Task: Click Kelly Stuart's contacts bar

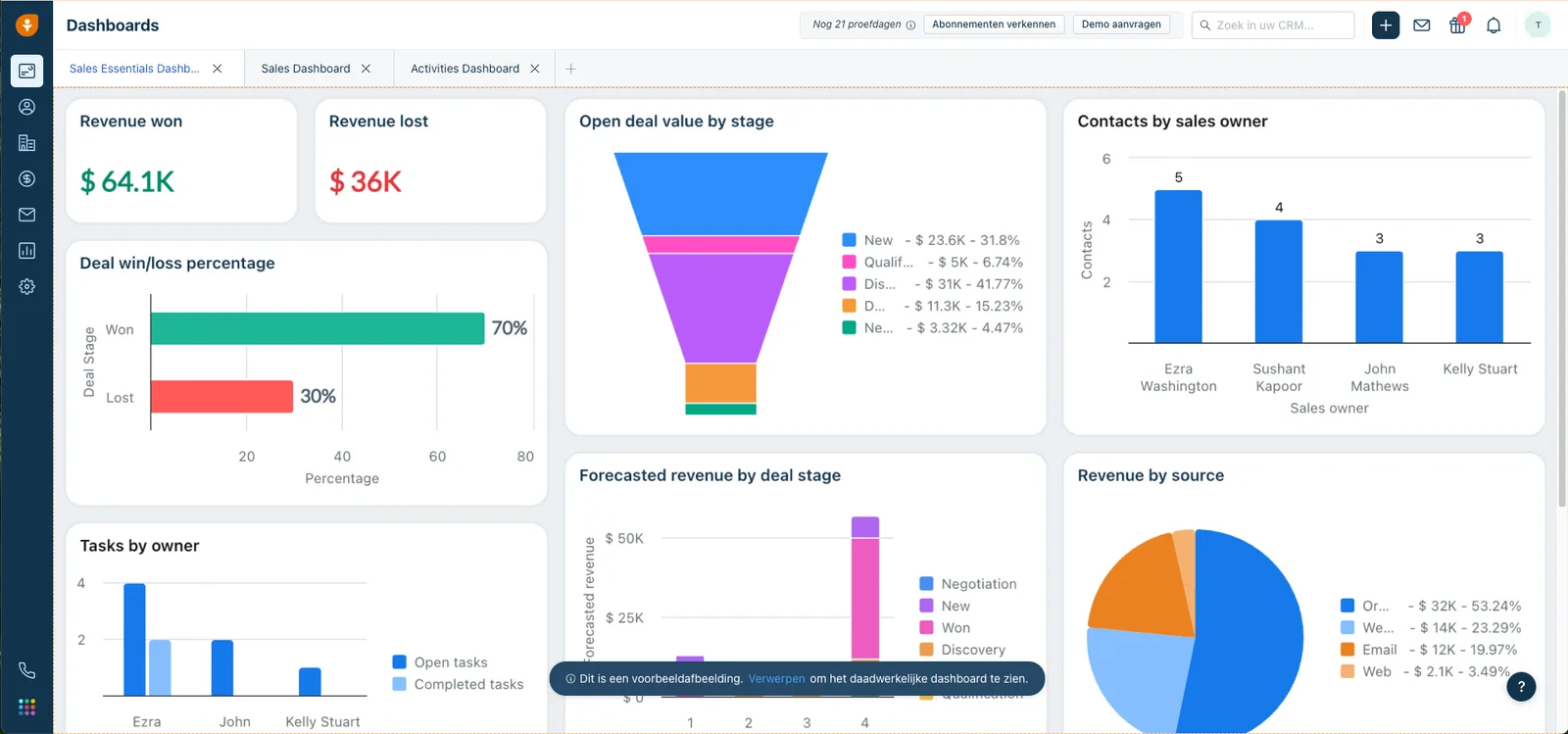Action: tap(1480, 297)
